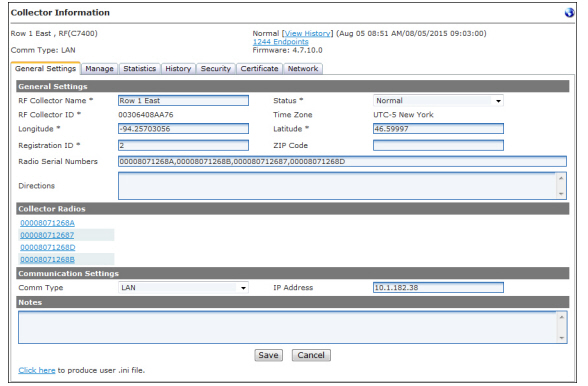Click the RF Collector Name field
This screenshot has height=386, width=588.
(x=183, y=101)
